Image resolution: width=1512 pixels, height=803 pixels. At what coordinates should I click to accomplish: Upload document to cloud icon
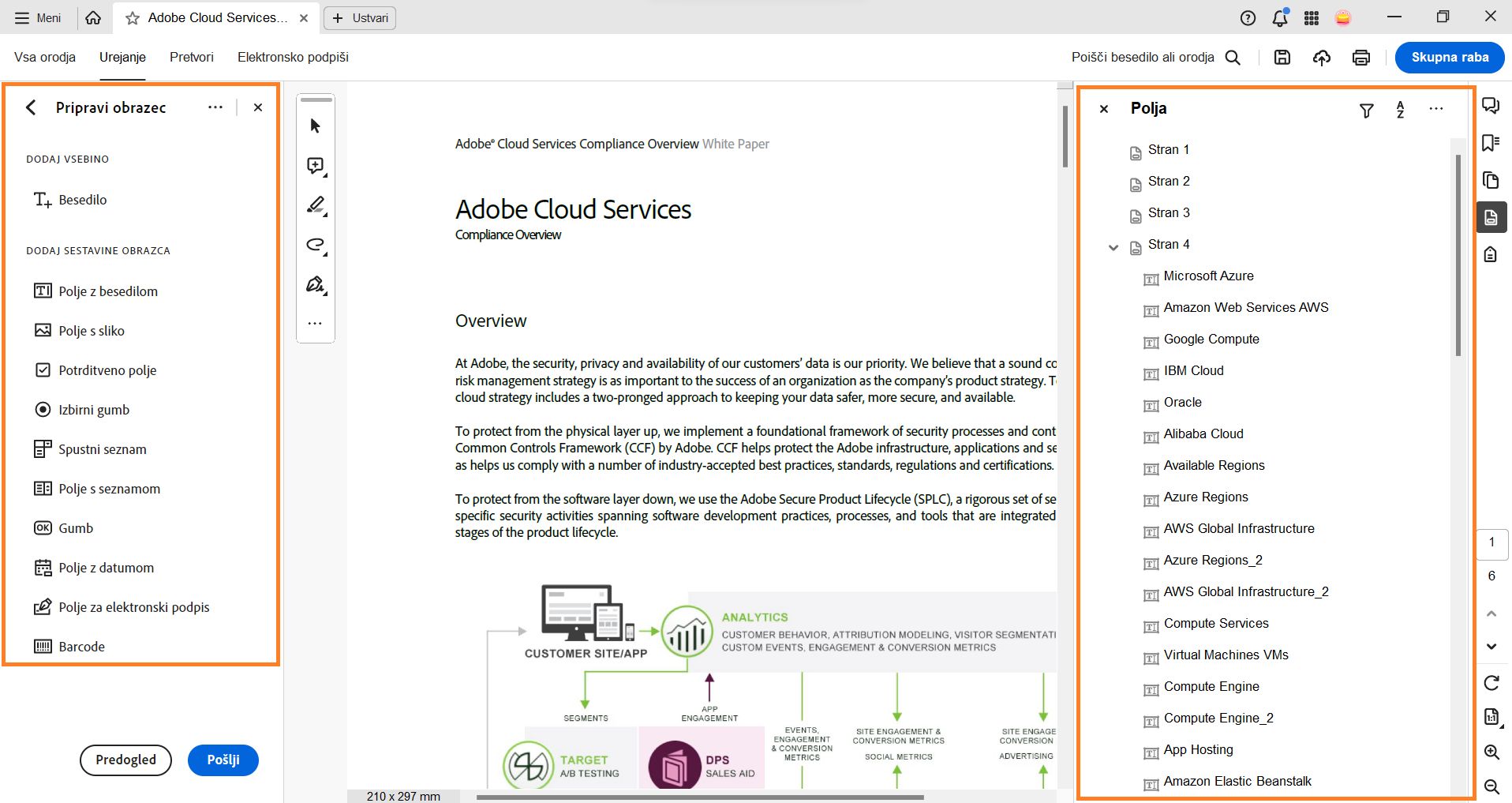point(1322,57)
